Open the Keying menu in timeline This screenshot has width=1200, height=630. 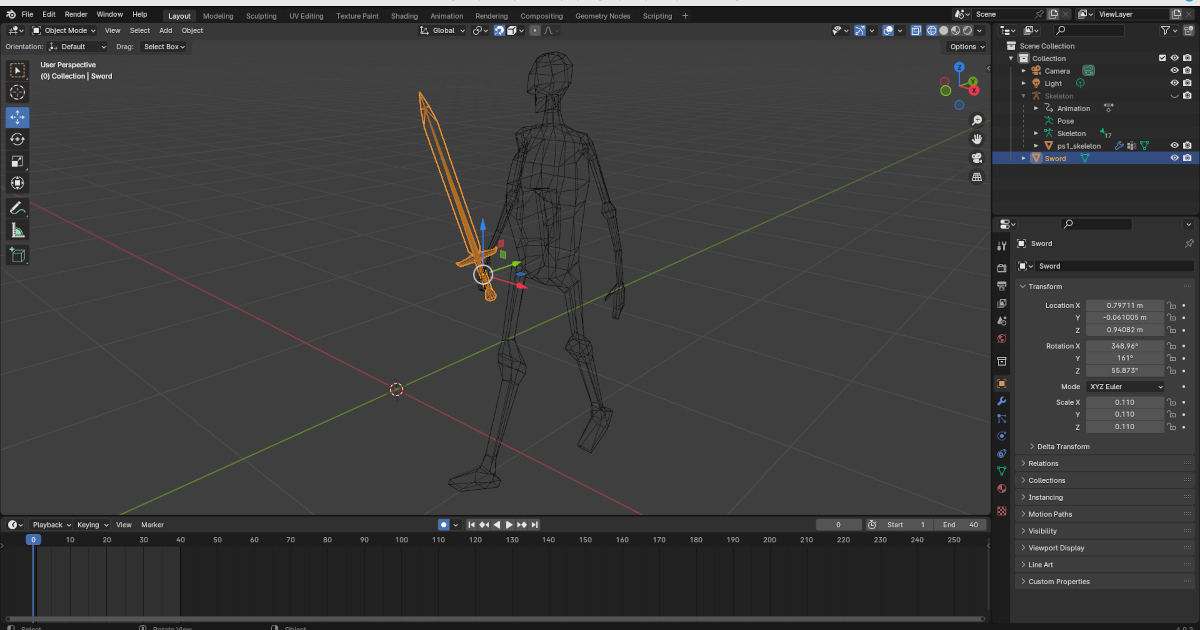point(91,525)
